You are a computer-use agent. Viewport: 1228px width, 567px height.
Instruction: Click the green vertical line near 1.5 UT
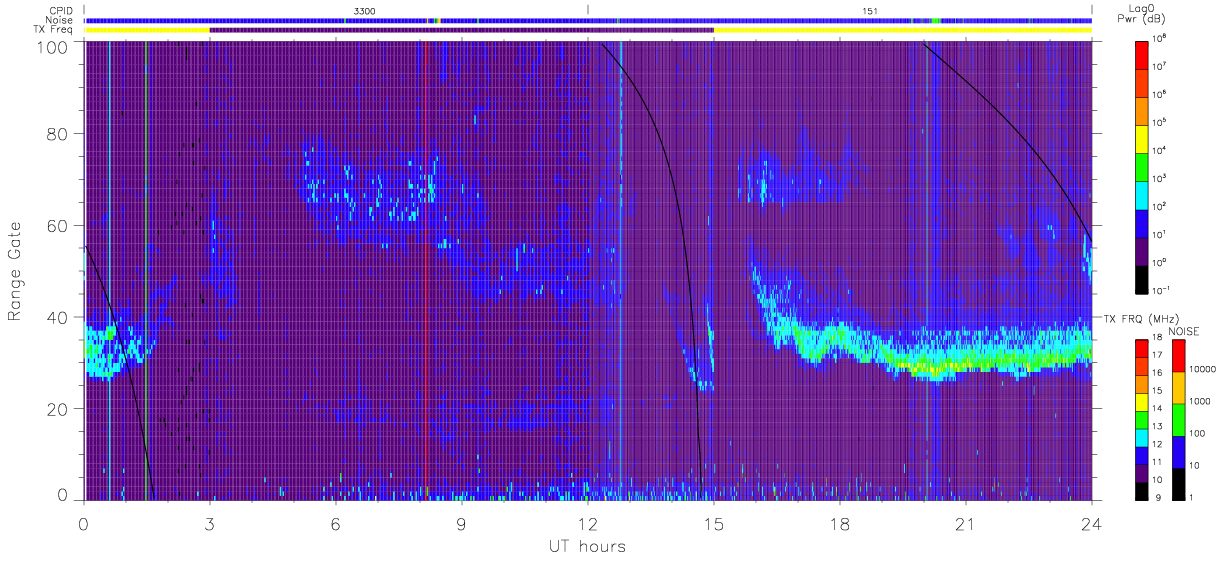pyautogui.click(x=146, y=270)
